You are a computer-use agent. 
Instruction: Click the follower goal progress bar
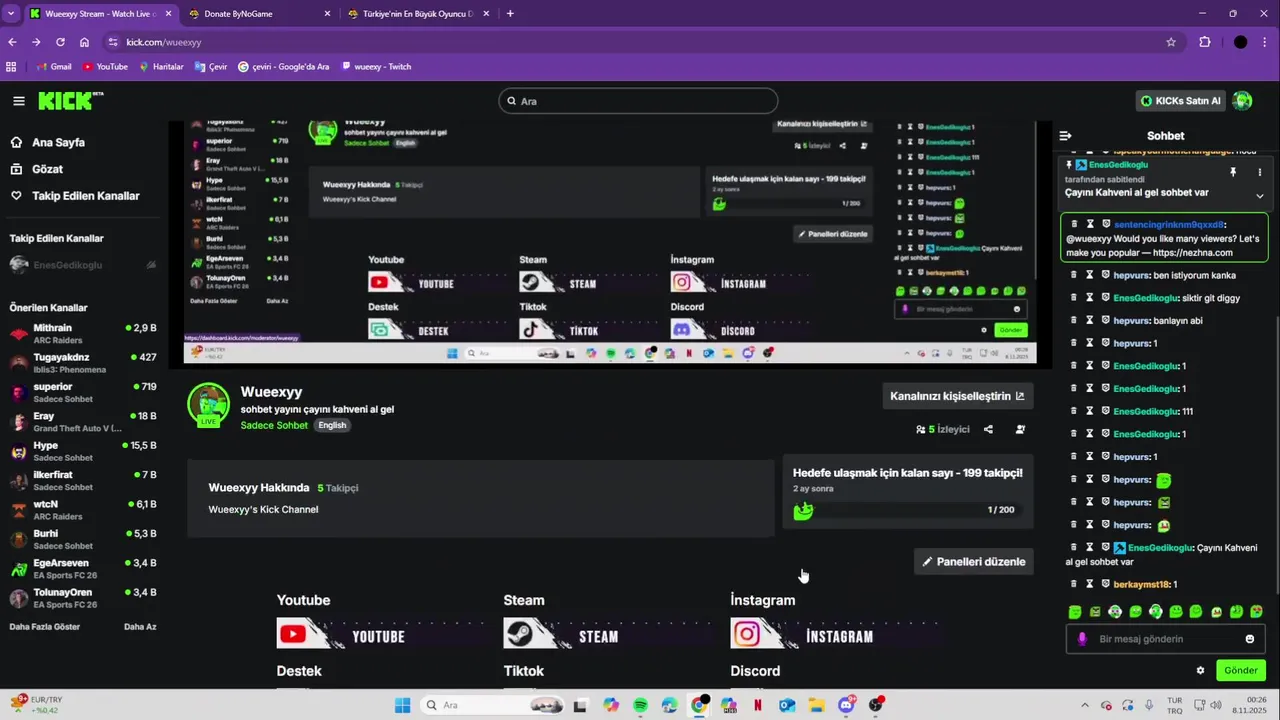coord(907,510)
